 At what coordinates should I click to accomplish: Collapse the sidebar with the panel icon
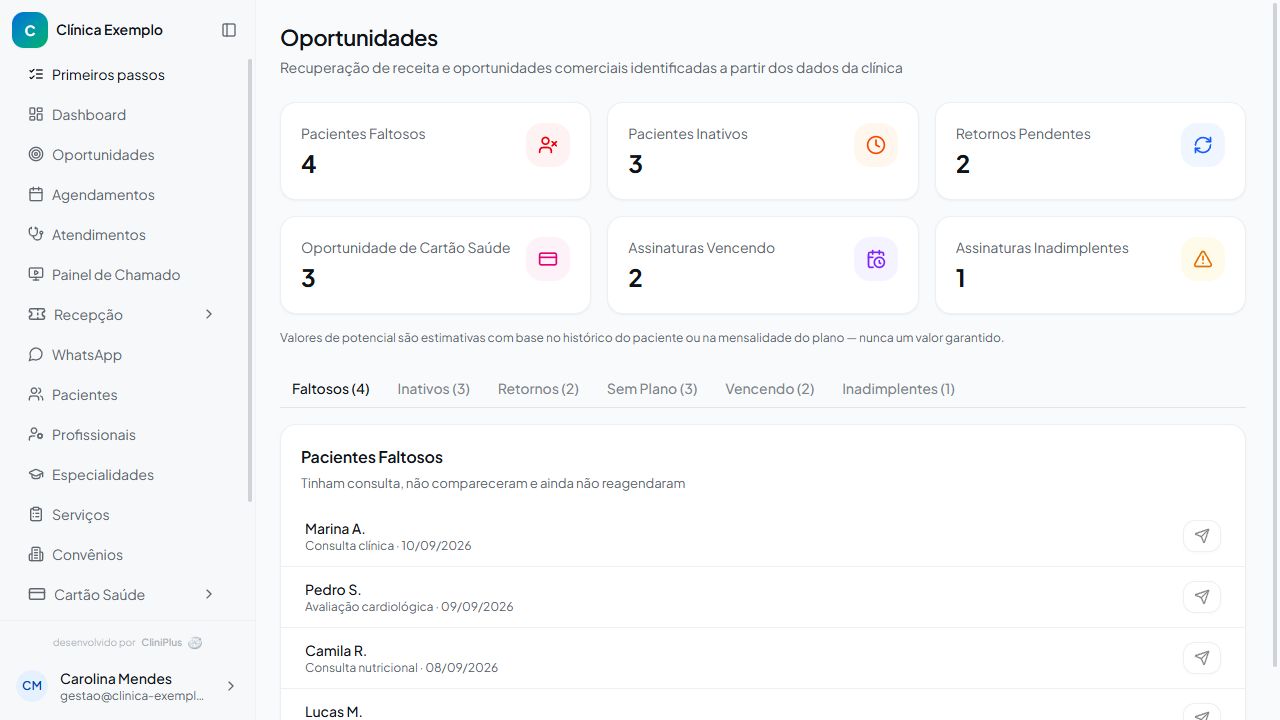pyautogui.click(x=229, y=30)
